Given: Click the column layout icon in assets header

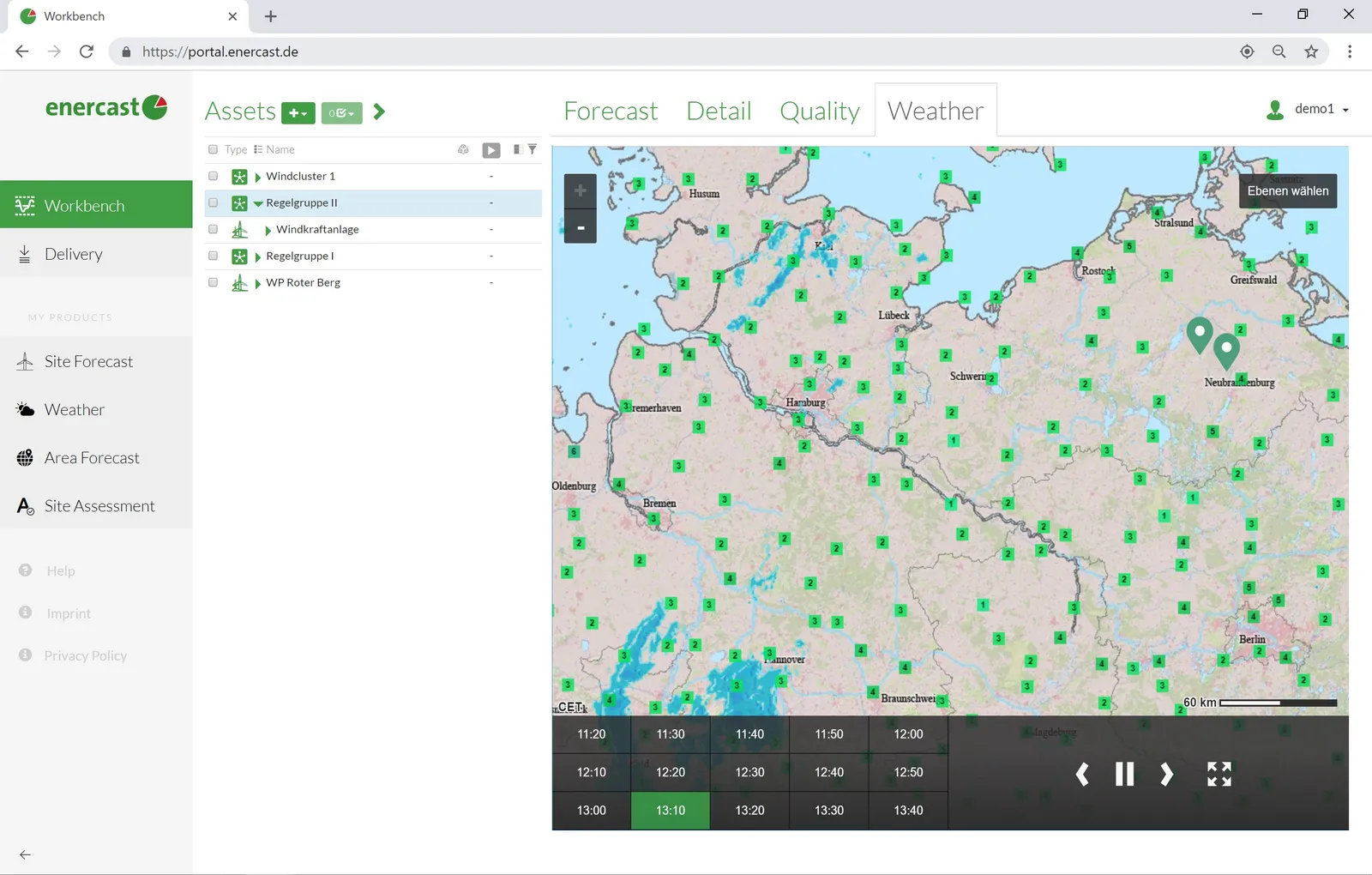Looking at the screenshot, I should coord(517,149).
